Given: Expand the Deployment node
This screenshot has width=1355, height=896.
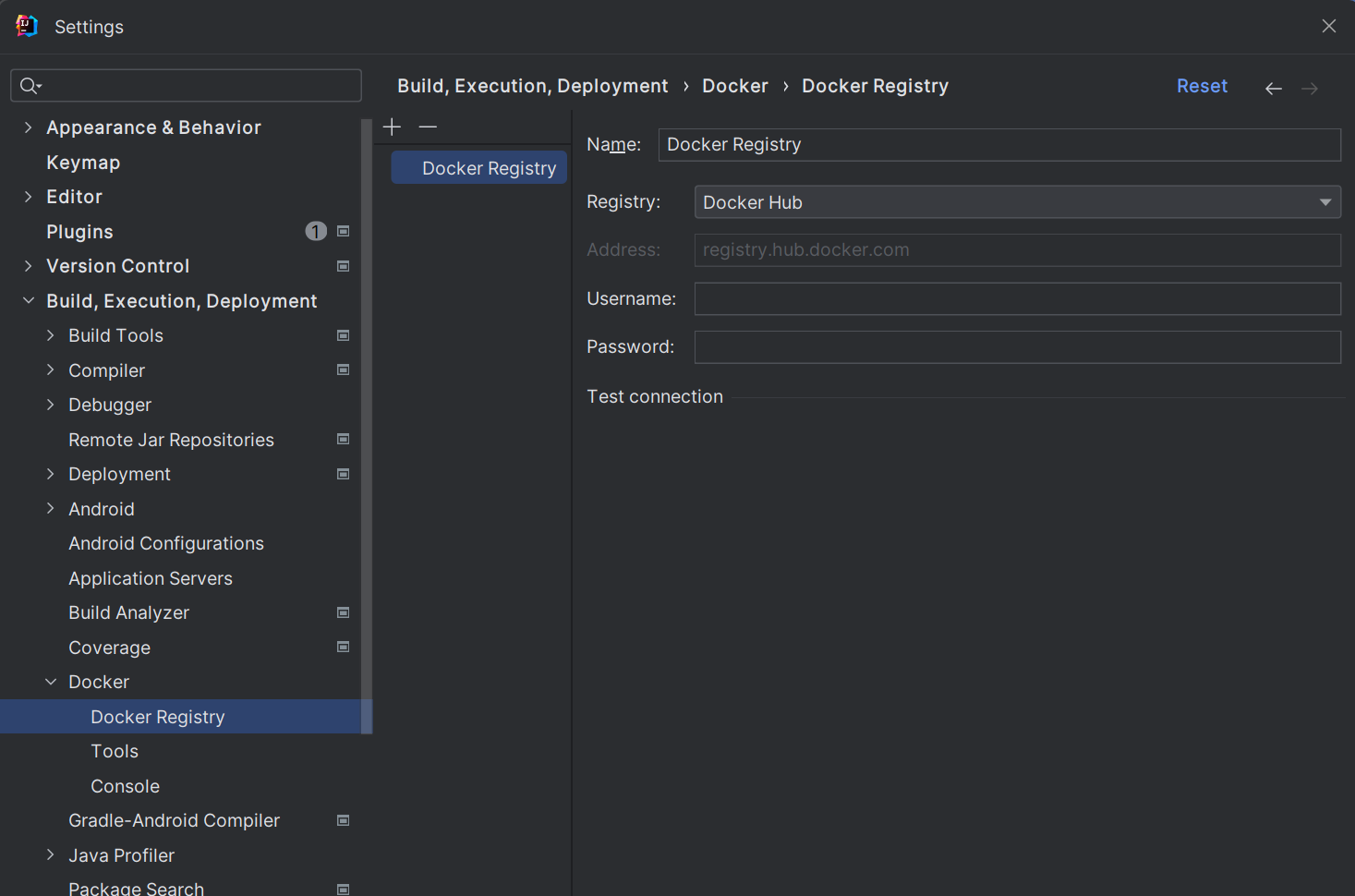Looking at the screenshot, I should tap(51, 474).
